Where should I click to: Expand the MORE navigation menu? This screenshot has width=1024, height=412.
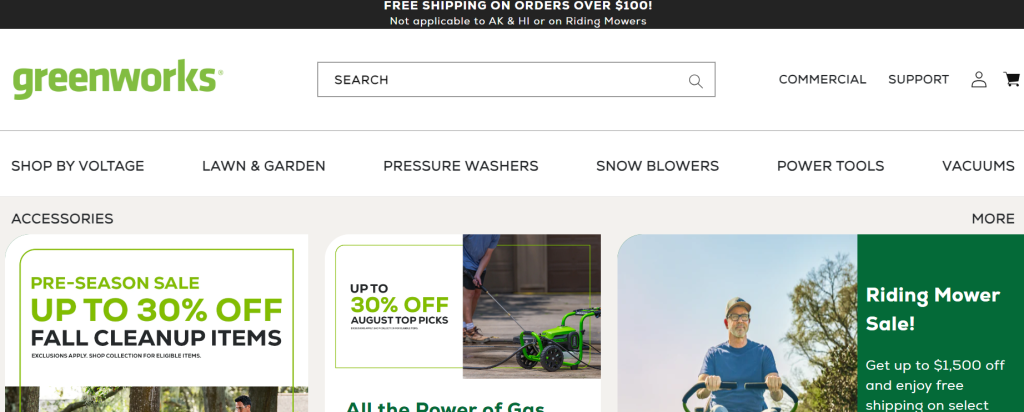coord(993,219)
